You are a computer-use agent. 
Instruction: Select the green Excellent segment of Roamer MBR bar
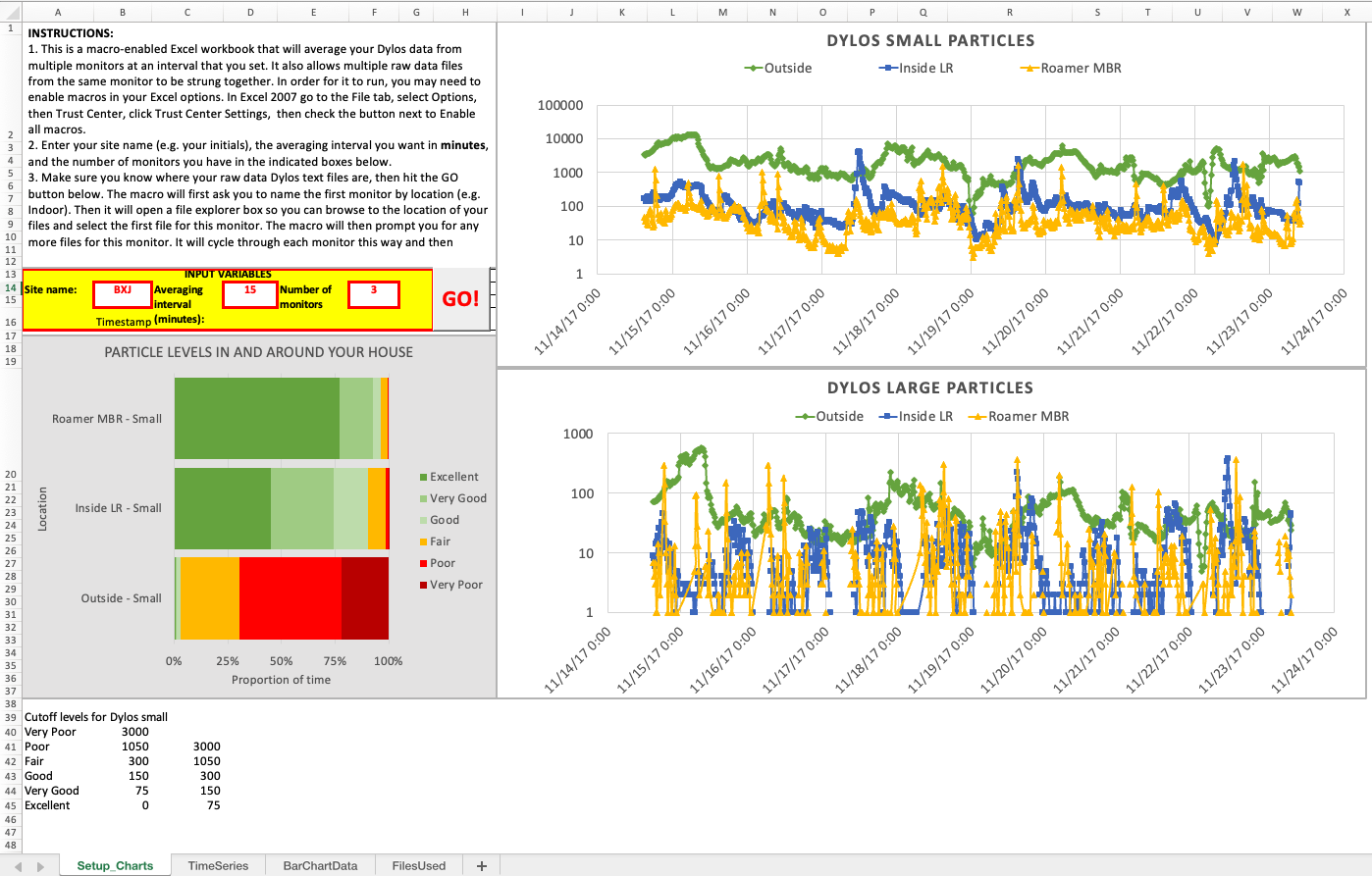257,418
